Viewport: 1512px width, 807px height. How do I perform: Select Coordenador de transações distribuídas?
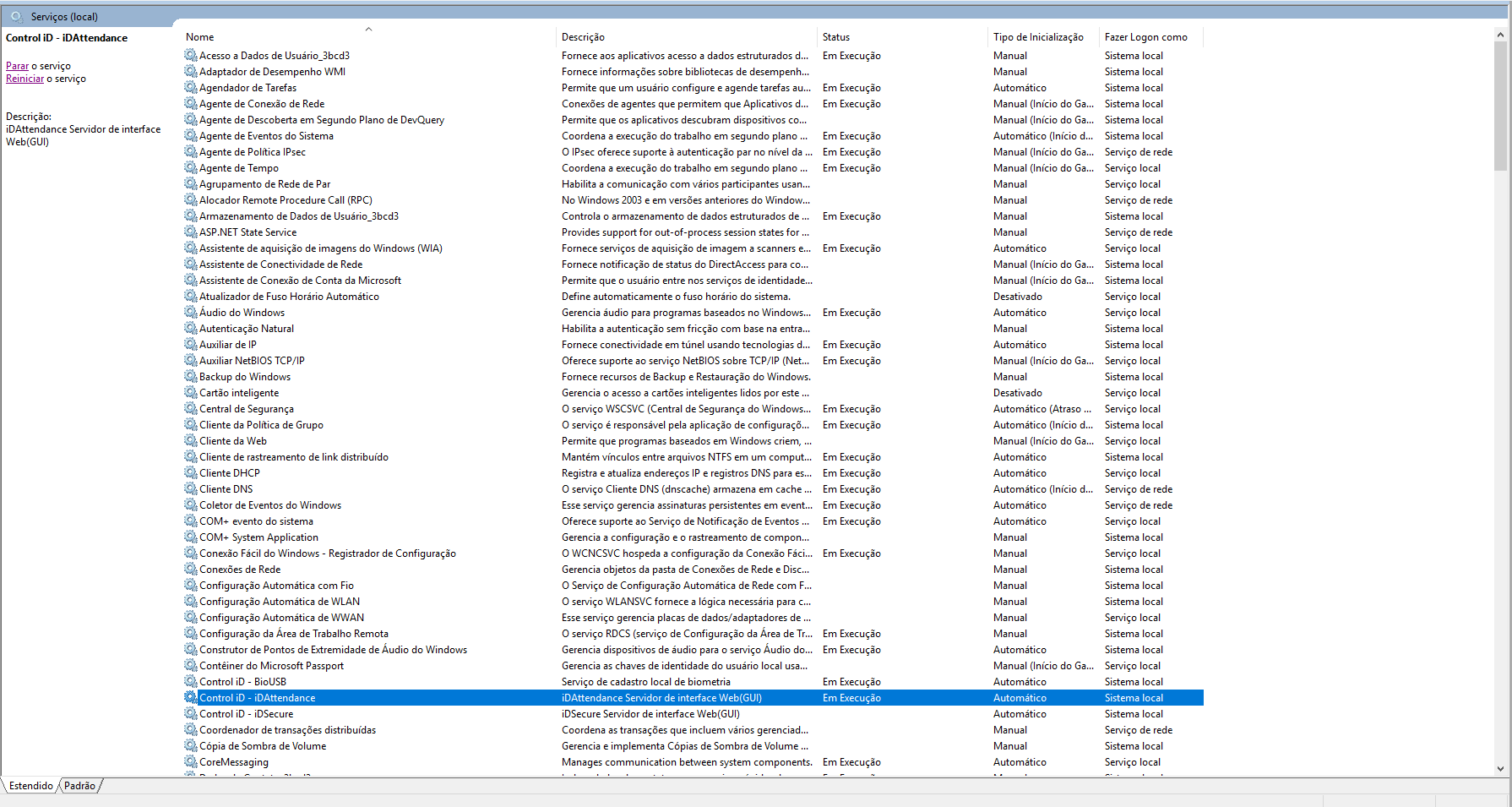[693, 730]
